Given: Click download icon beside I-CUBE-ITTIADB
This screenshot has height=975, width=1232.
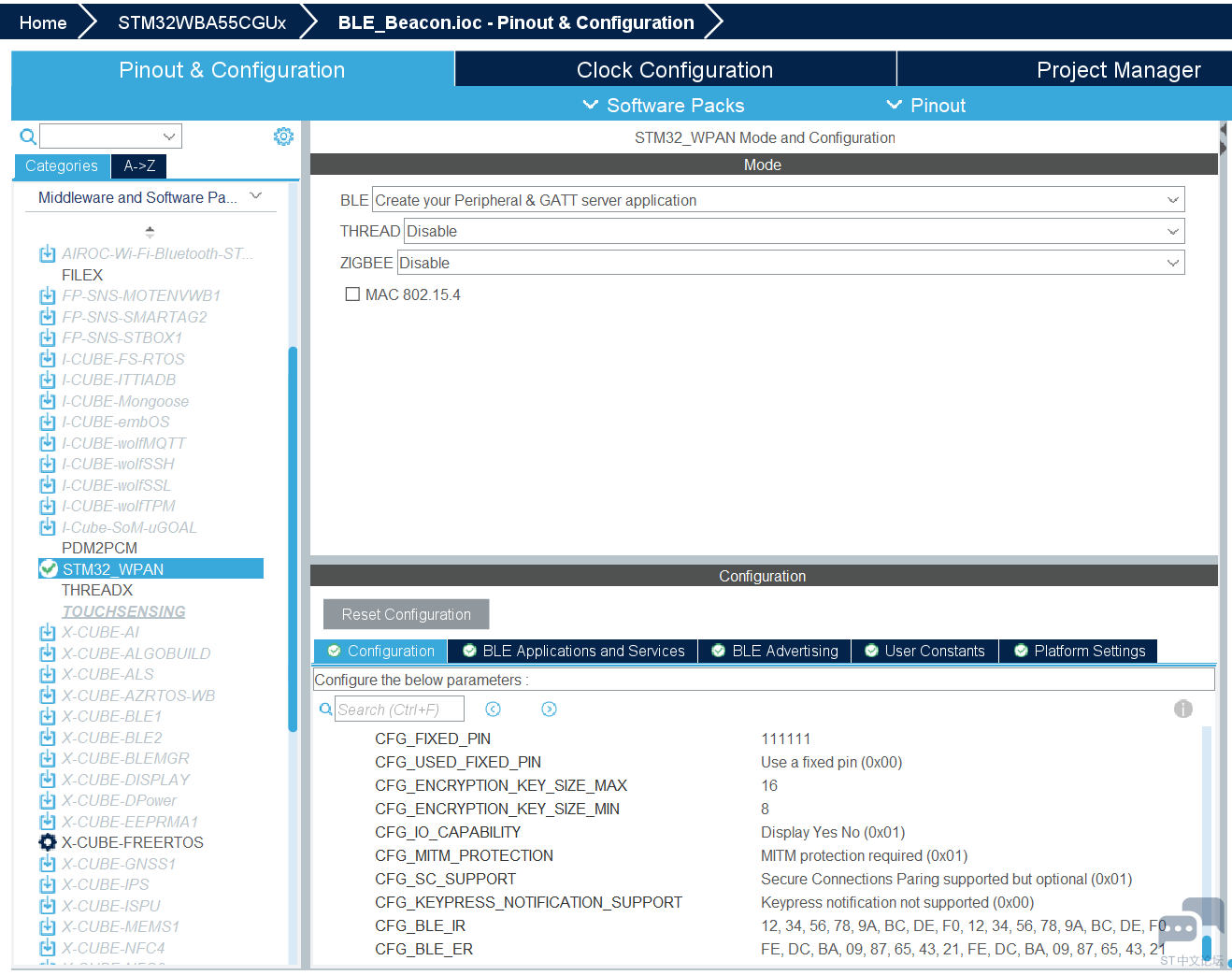Looking at the screenshot, I should (48, 380).
